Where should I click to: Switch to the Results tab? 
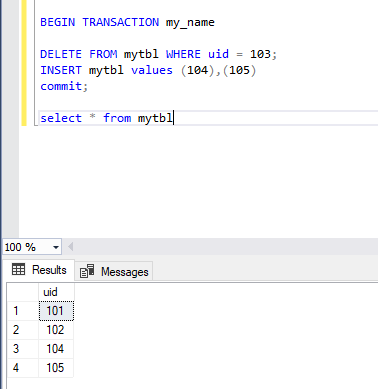click(x=39, y=270)
